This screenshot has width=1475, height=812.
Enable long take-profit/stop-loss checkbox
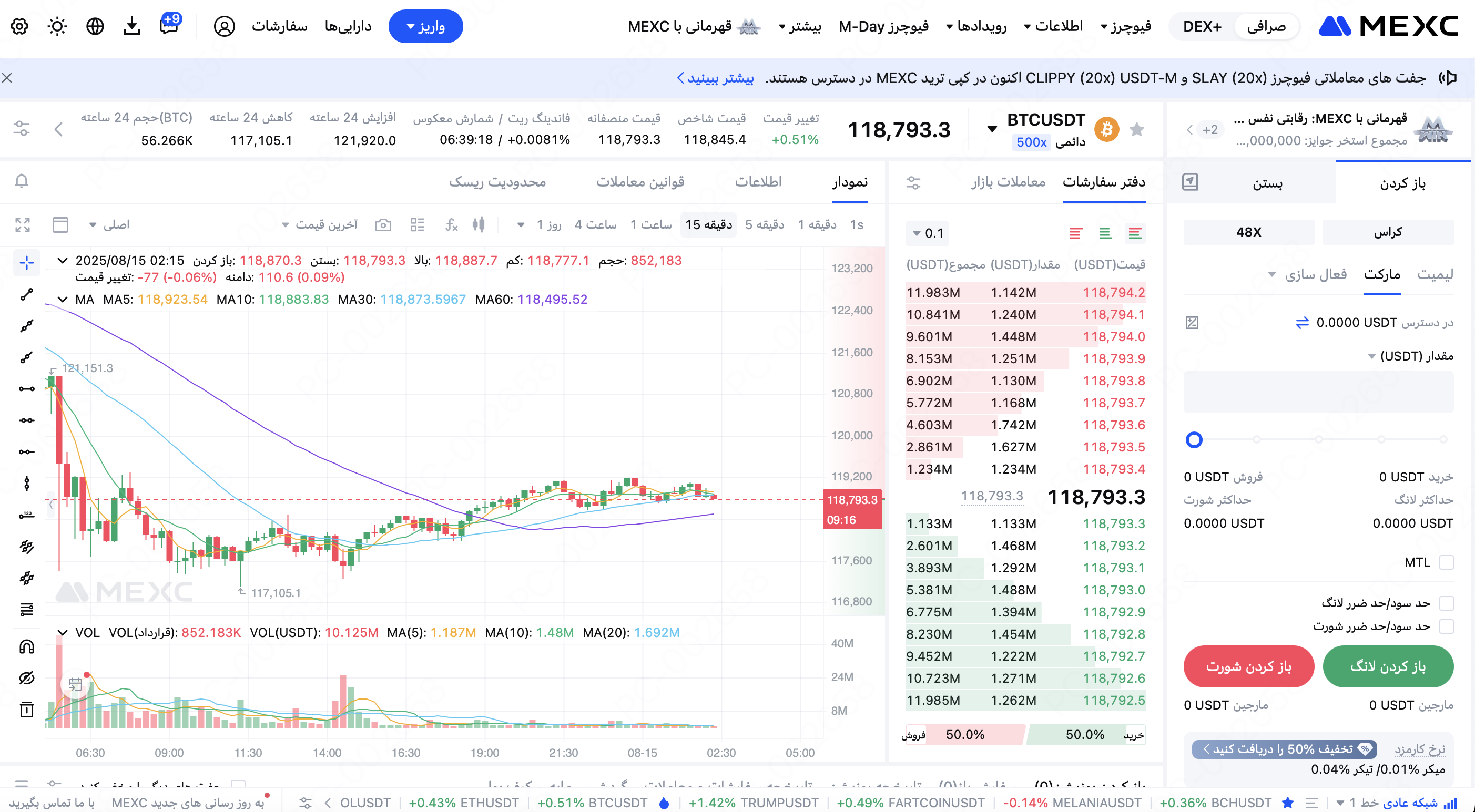pos(1447,603)
